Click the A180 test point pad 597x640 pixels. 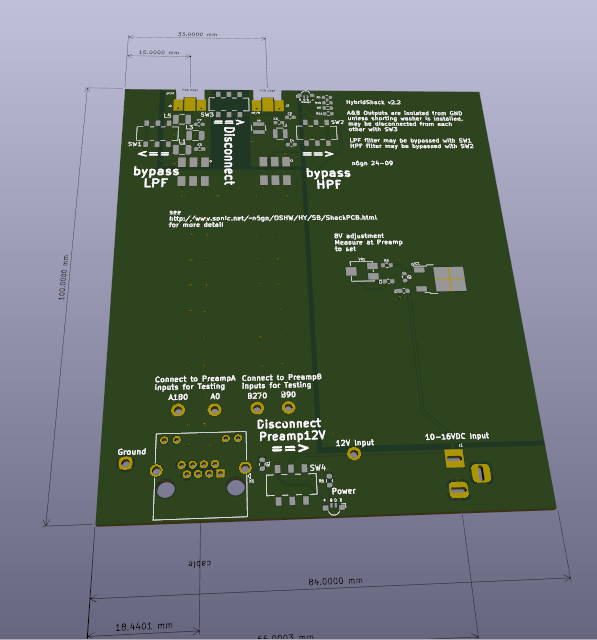pyautogui.click(x=178, y=409)
